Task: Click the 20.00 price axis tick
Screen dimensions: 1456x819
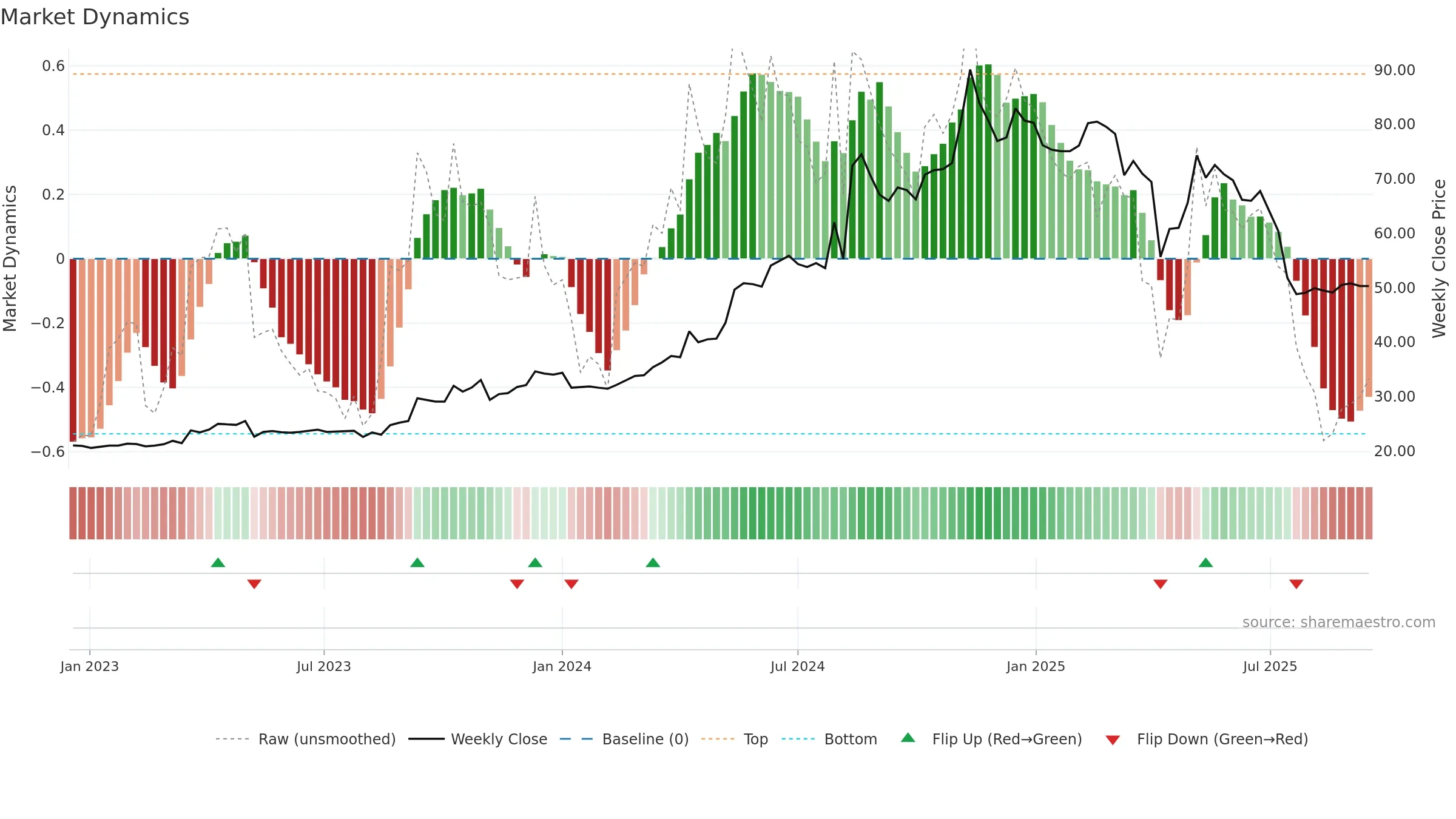Action: click(1395, 451)
